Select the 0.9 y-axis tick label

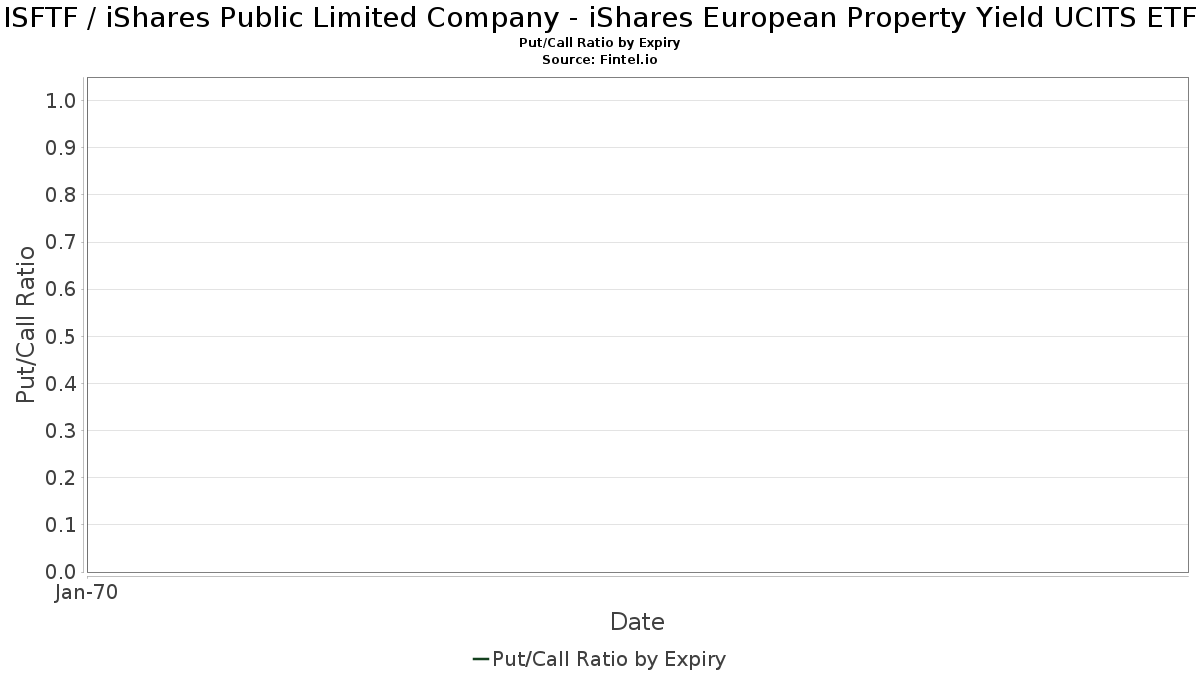[x=62, y=148]
